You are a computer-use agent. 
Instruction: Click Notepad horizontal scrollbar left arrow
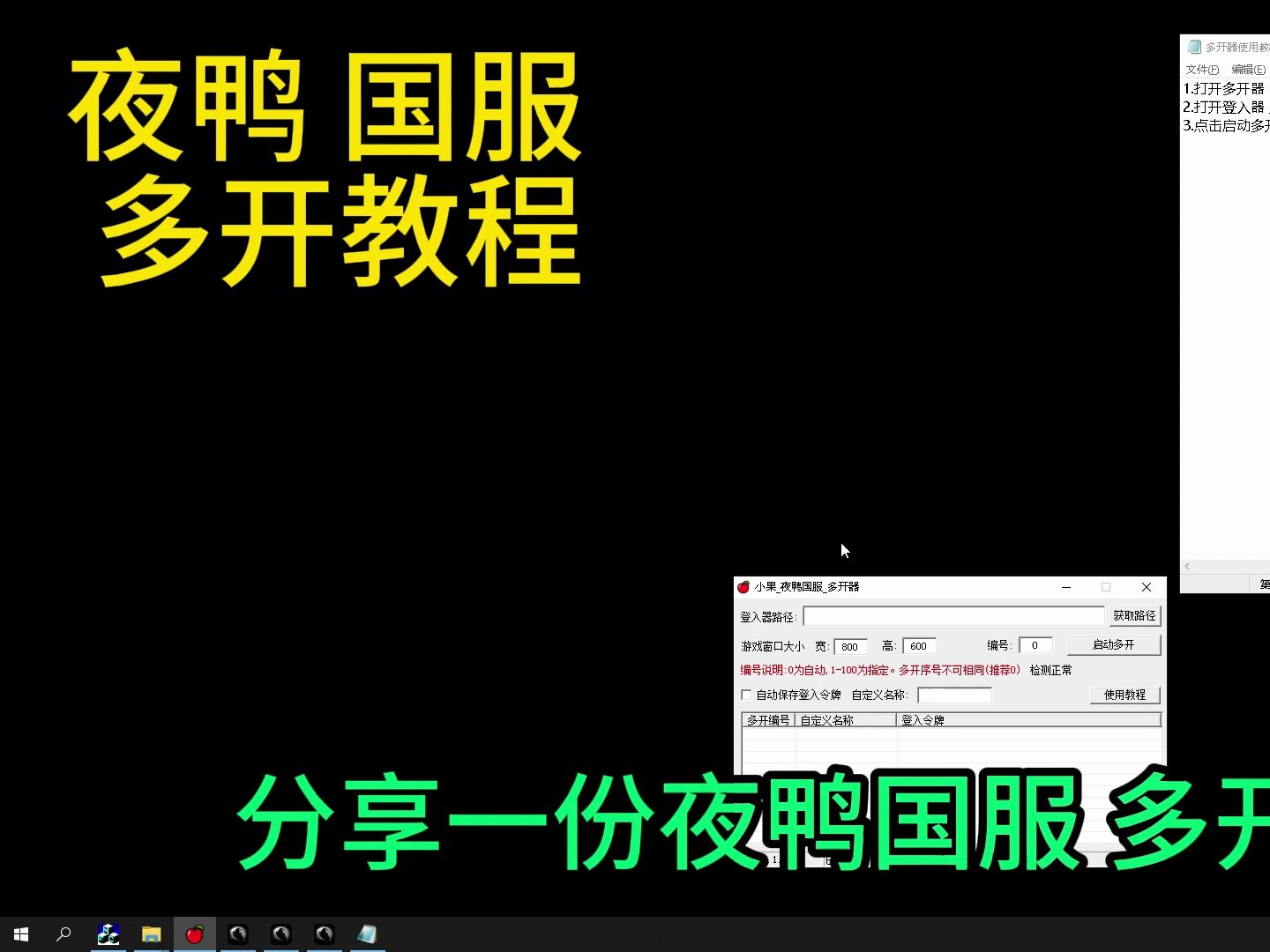click(x=1188, y=566)
